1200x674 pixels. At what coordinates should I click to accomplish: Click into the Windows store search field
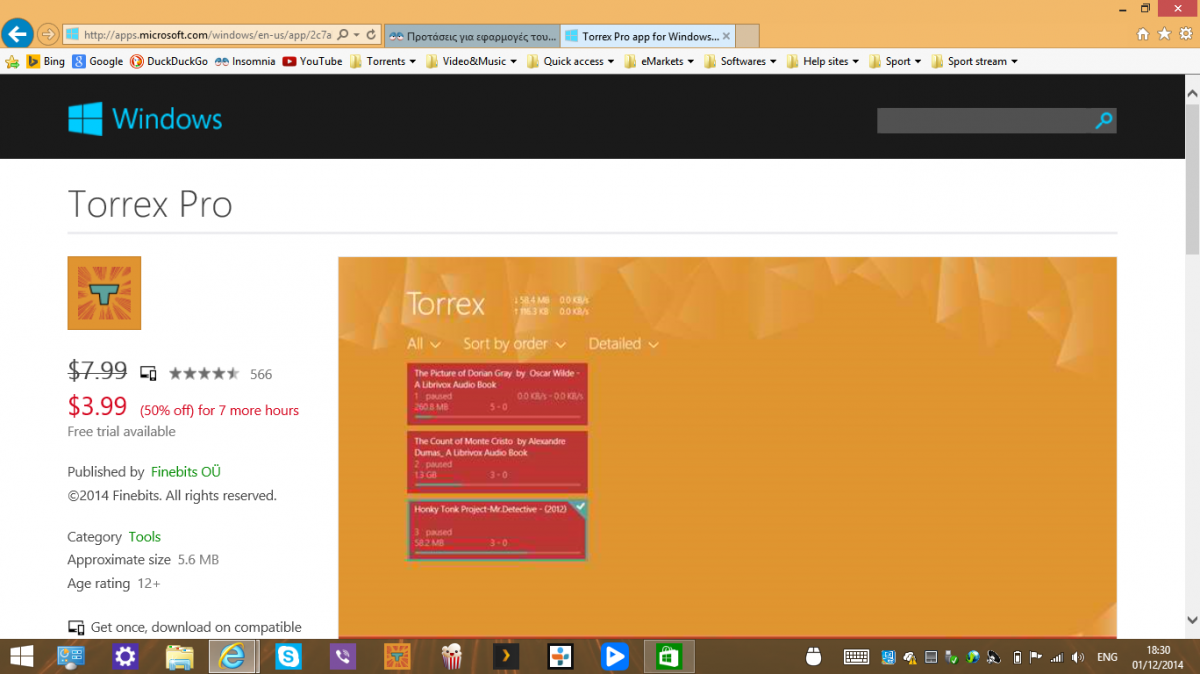point(985,121)
